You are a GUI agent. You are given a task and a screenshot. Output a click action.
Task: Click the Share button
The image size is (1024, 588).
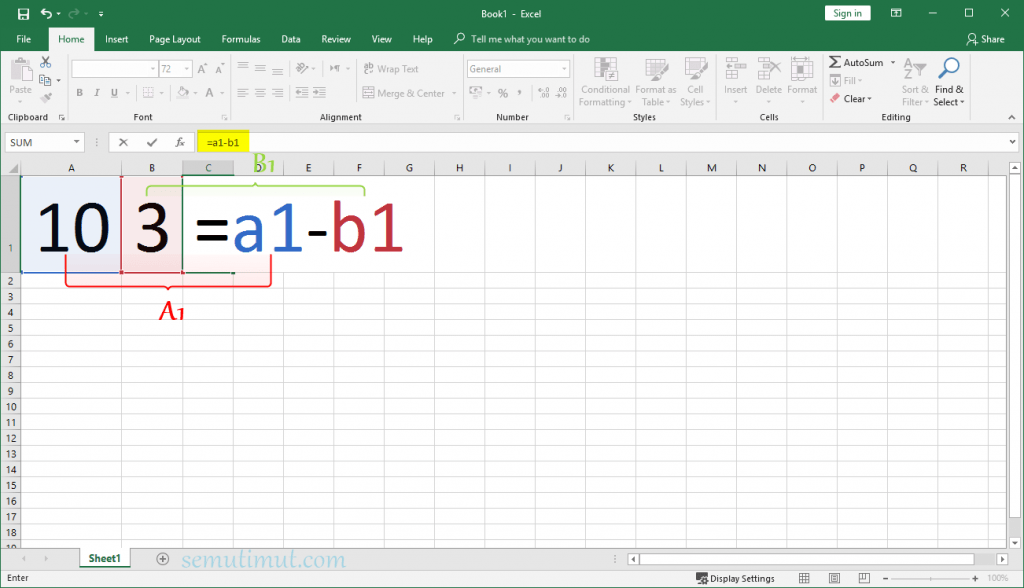click(x=985, y=39)
